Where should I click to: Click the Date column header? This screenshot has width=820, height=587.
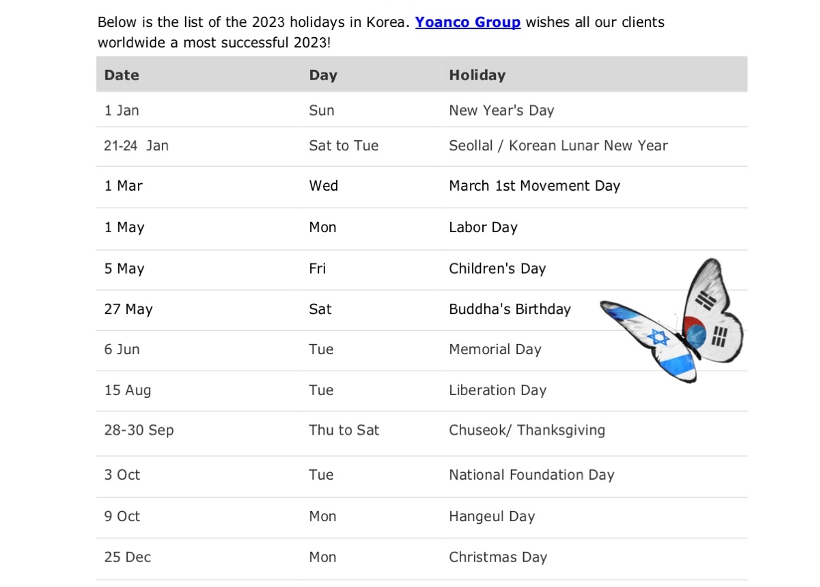click(x=122, y=75)
